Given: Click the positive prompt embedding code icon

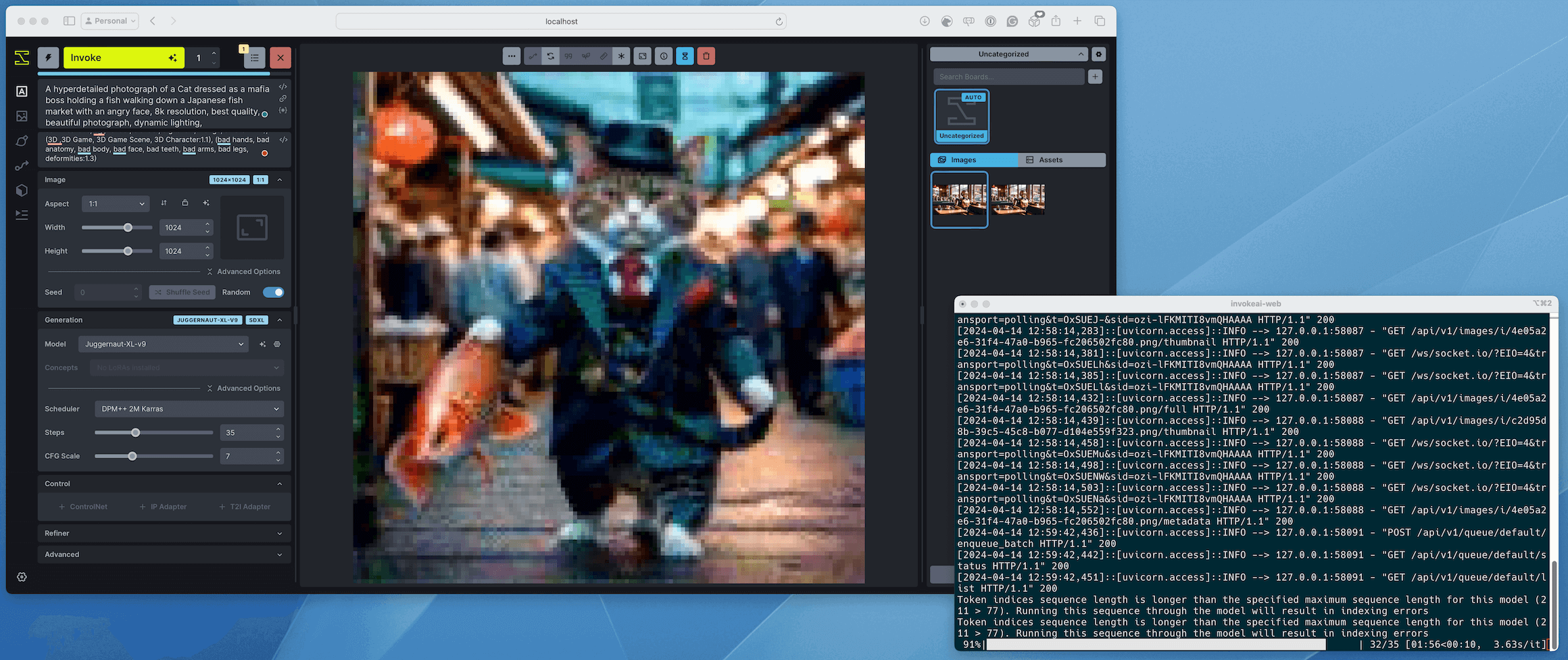Looking at the screenshot, I should click(x=283, y=86).
